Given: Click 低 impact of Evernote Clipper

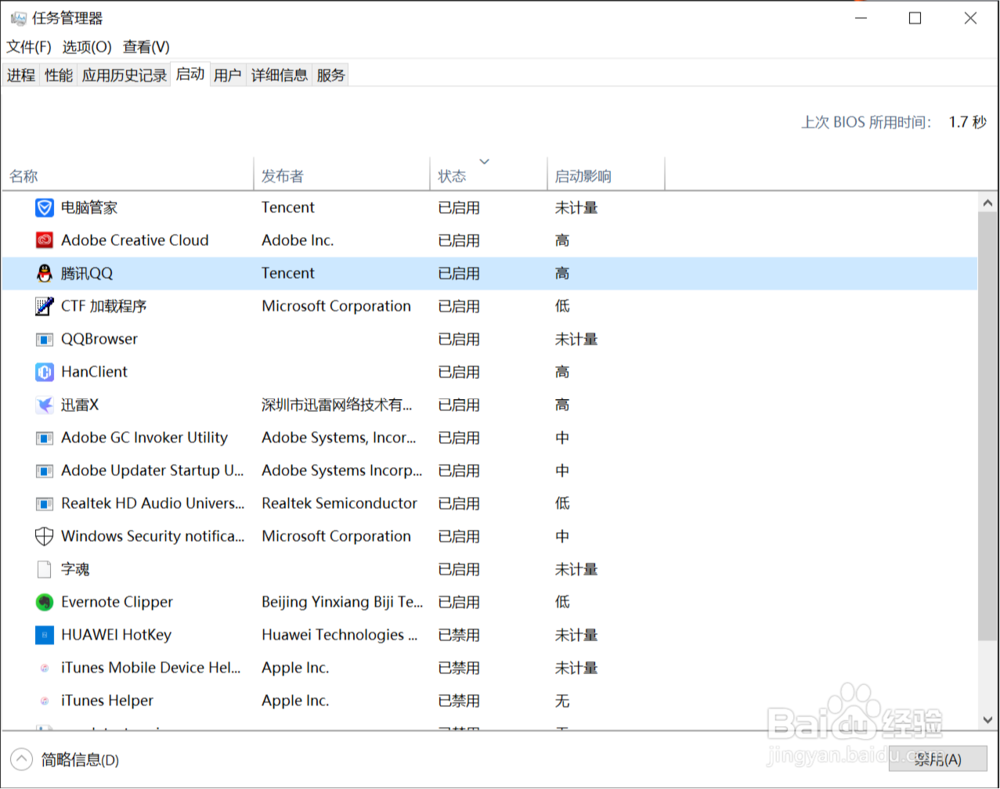Looking at the screenshot, I should (562, 602).
